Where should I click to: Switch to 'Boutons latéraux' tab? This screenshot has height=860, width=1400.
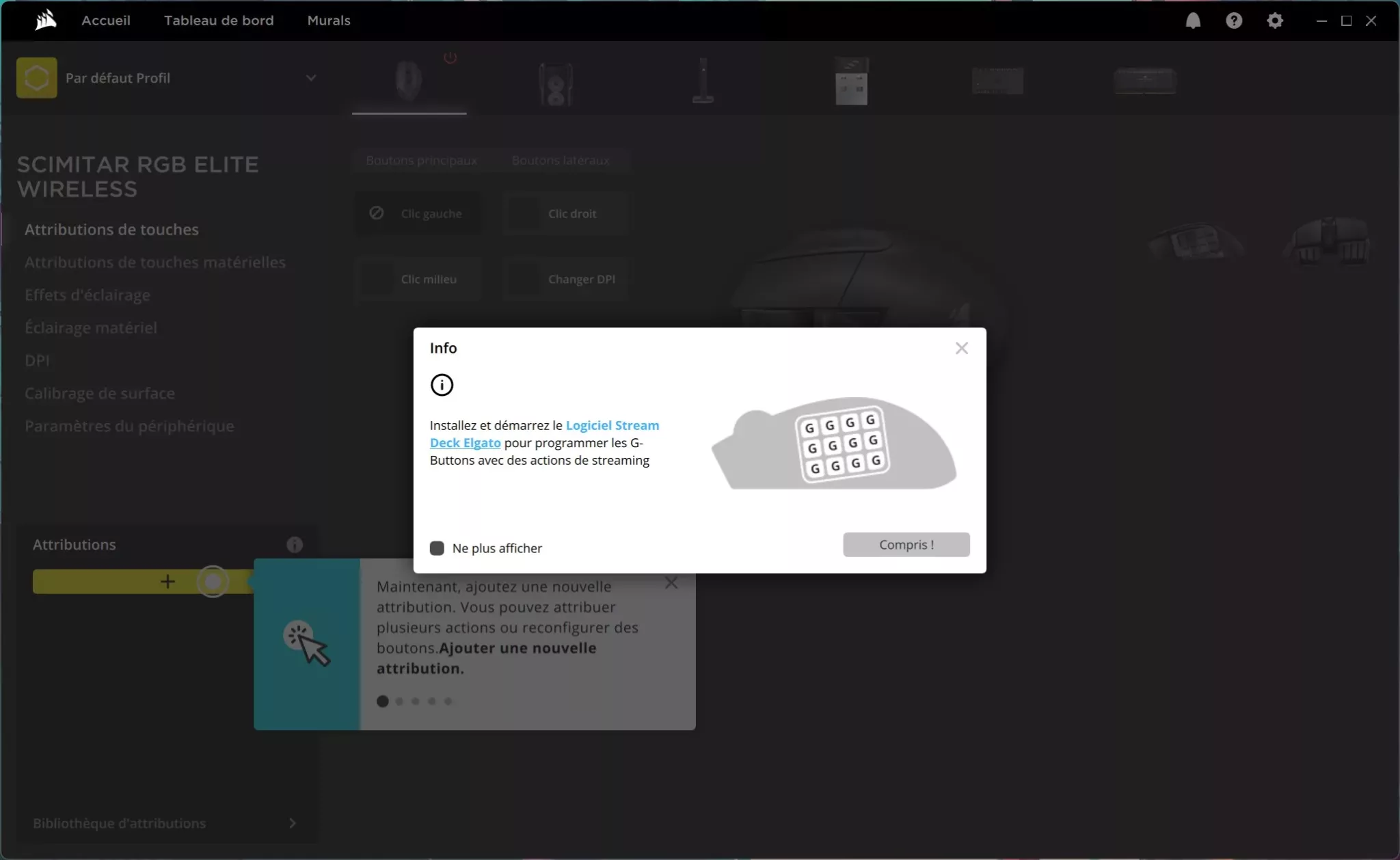tap(561, 161)
